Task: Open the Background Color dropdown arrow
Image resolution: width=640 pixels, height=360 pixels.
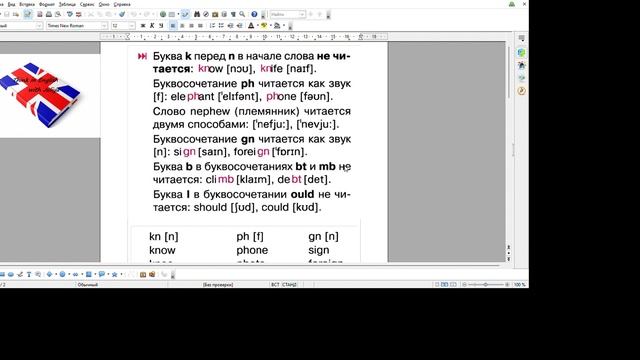Action: pos(284,26)
